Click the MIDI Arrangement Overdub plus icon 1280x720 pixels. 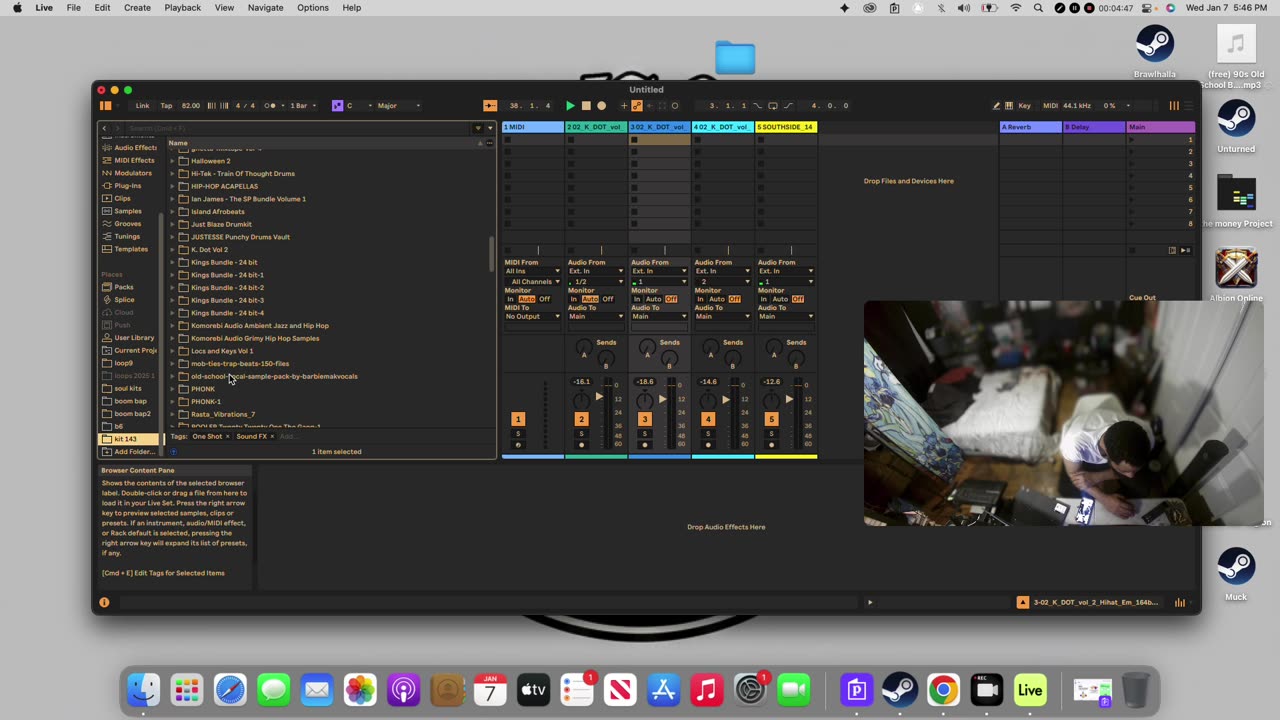coord(624,105)
